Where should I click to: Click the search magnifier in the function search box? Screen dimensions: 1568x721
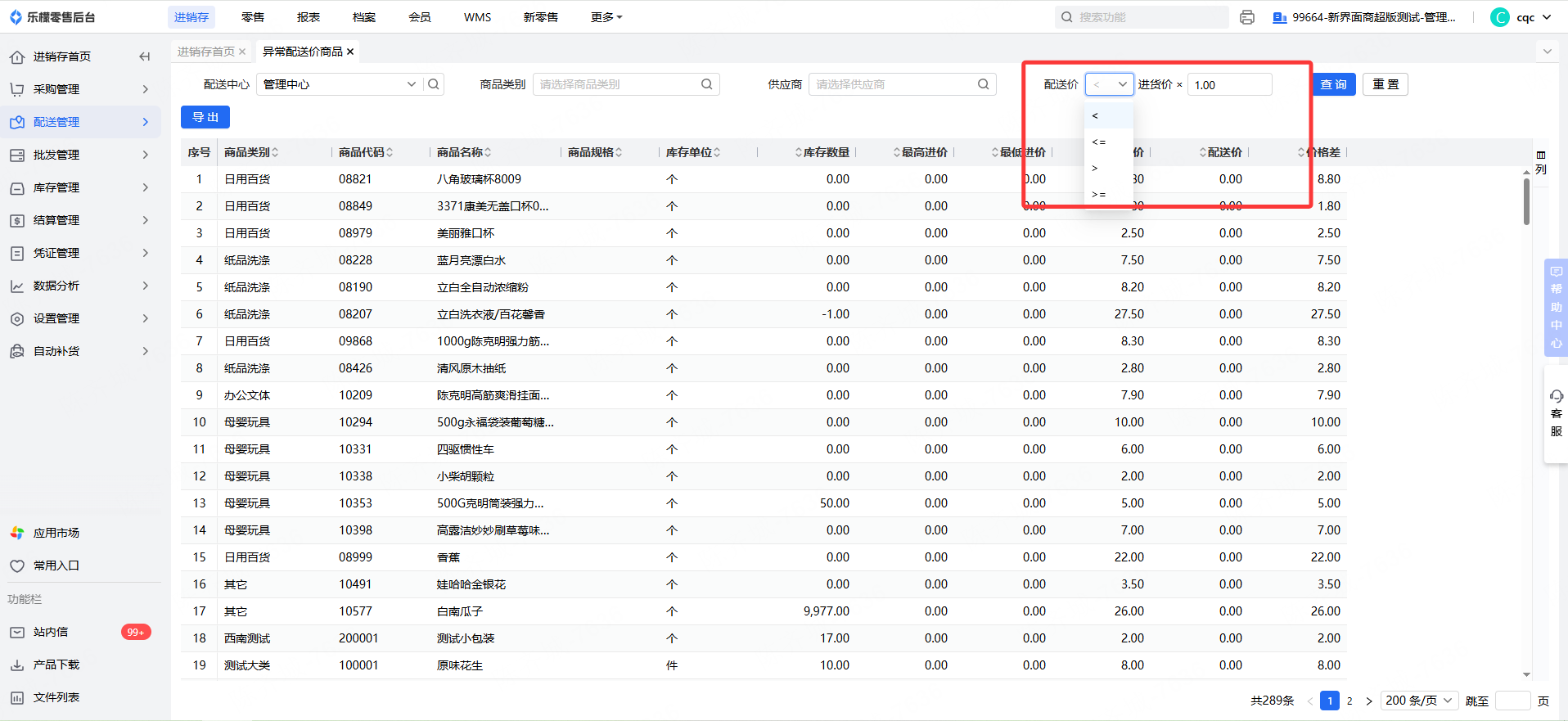click(x=1067, y=17)
